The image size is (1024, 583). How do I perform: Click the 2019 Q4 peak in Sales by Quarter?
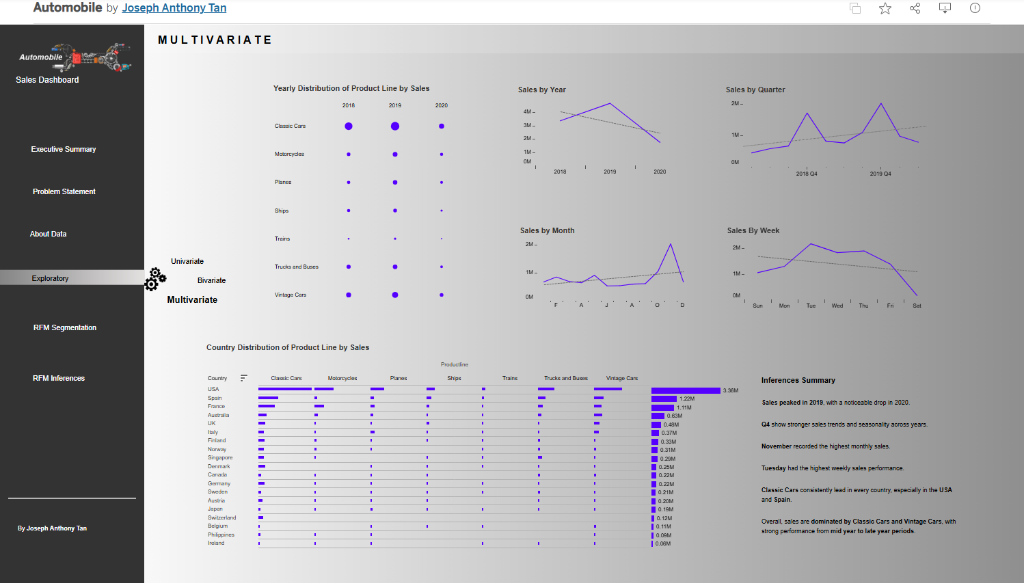(881, 103)
